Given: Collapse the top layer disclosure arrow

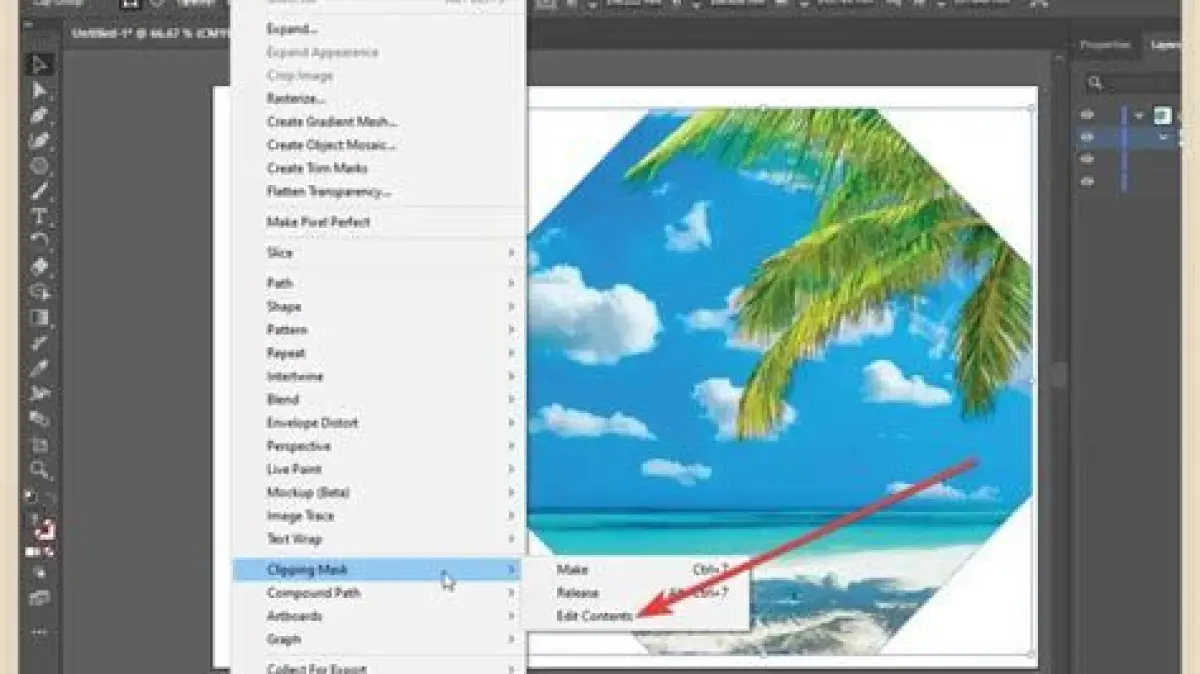Looking at the screenshot, I should tap(1139, 115).
